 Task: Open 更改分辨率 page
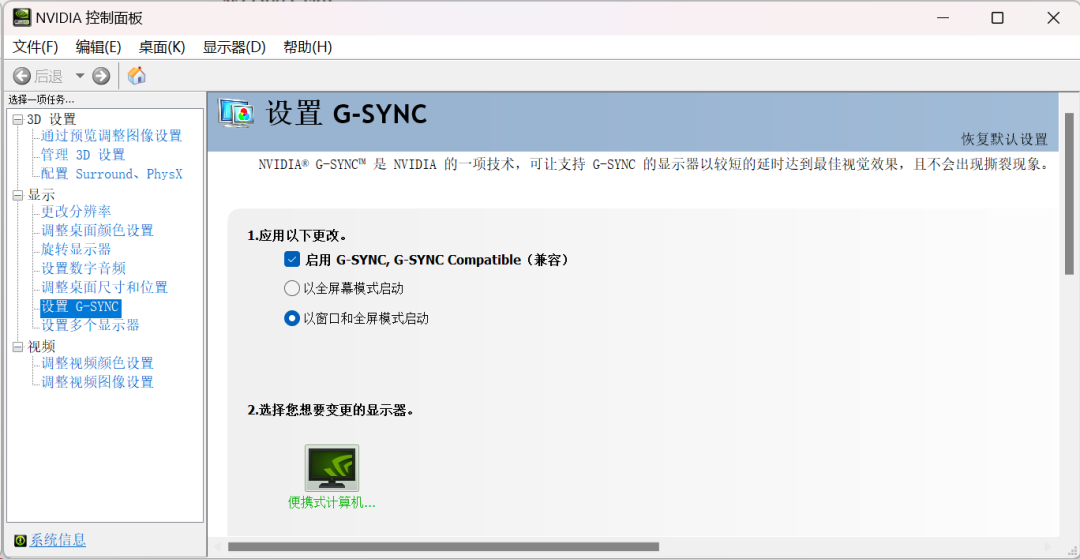pos(76,211)
